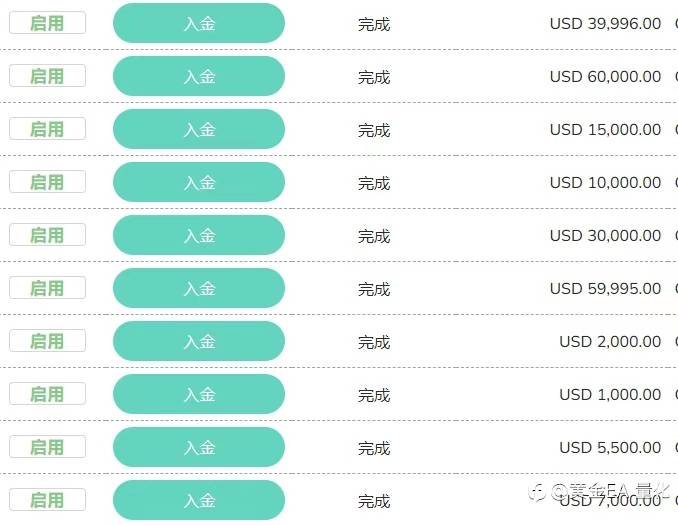Click 入金 on the USD 5,500.00 row
The height and width of the screenshot is (525, 678).
(199, 447)
